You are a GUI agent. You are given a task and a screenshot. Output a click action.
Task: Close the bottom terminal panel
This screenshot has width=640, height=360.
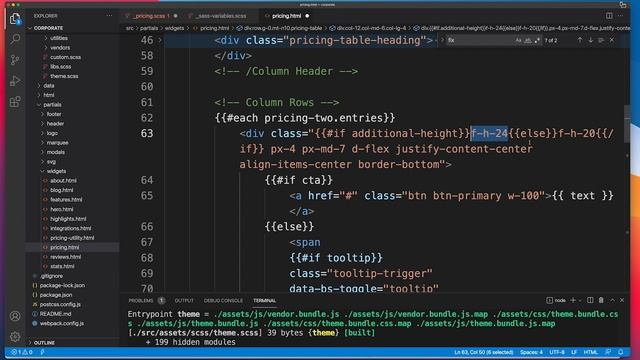point(622,300)
